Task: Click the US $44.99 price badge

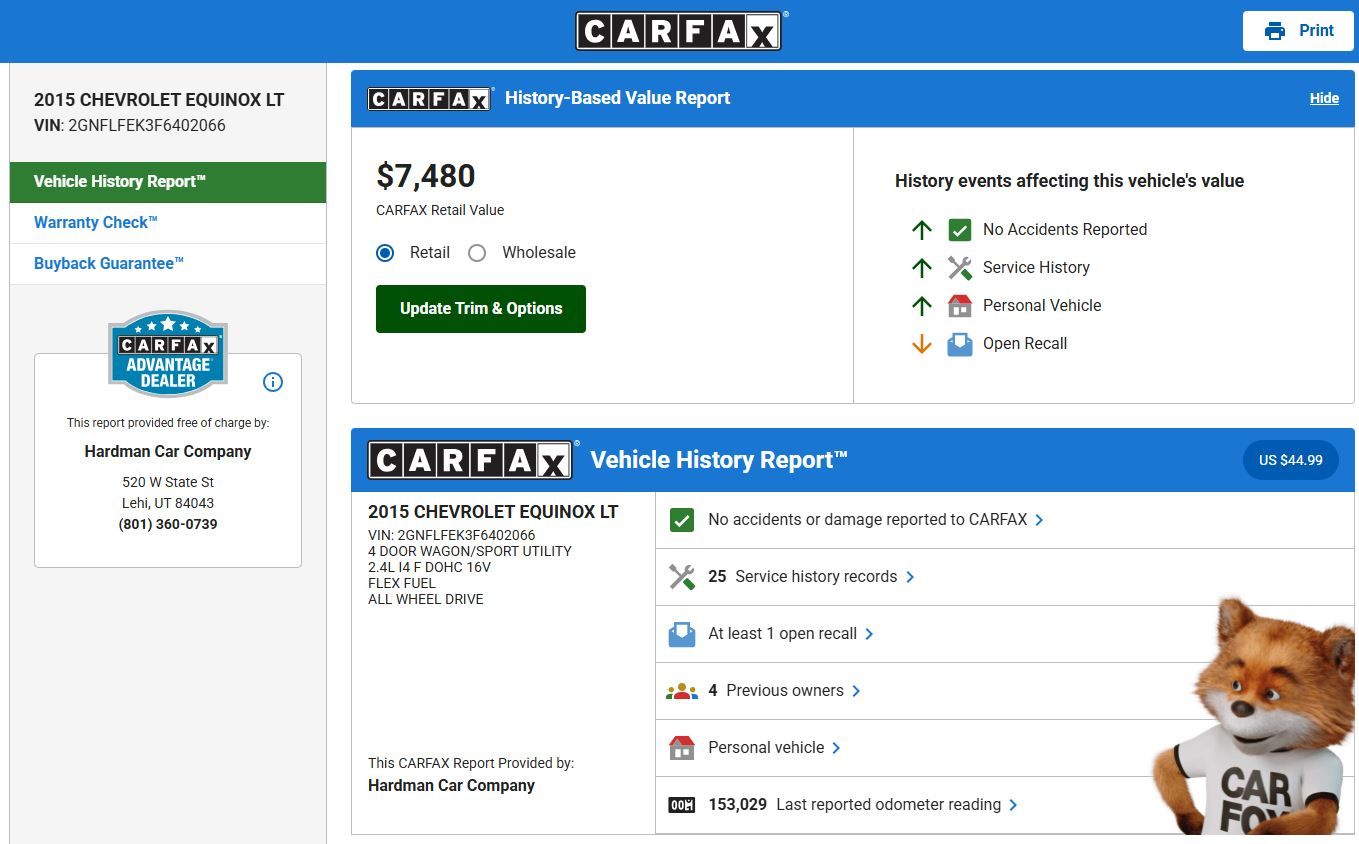Action: coord(1290,460)
